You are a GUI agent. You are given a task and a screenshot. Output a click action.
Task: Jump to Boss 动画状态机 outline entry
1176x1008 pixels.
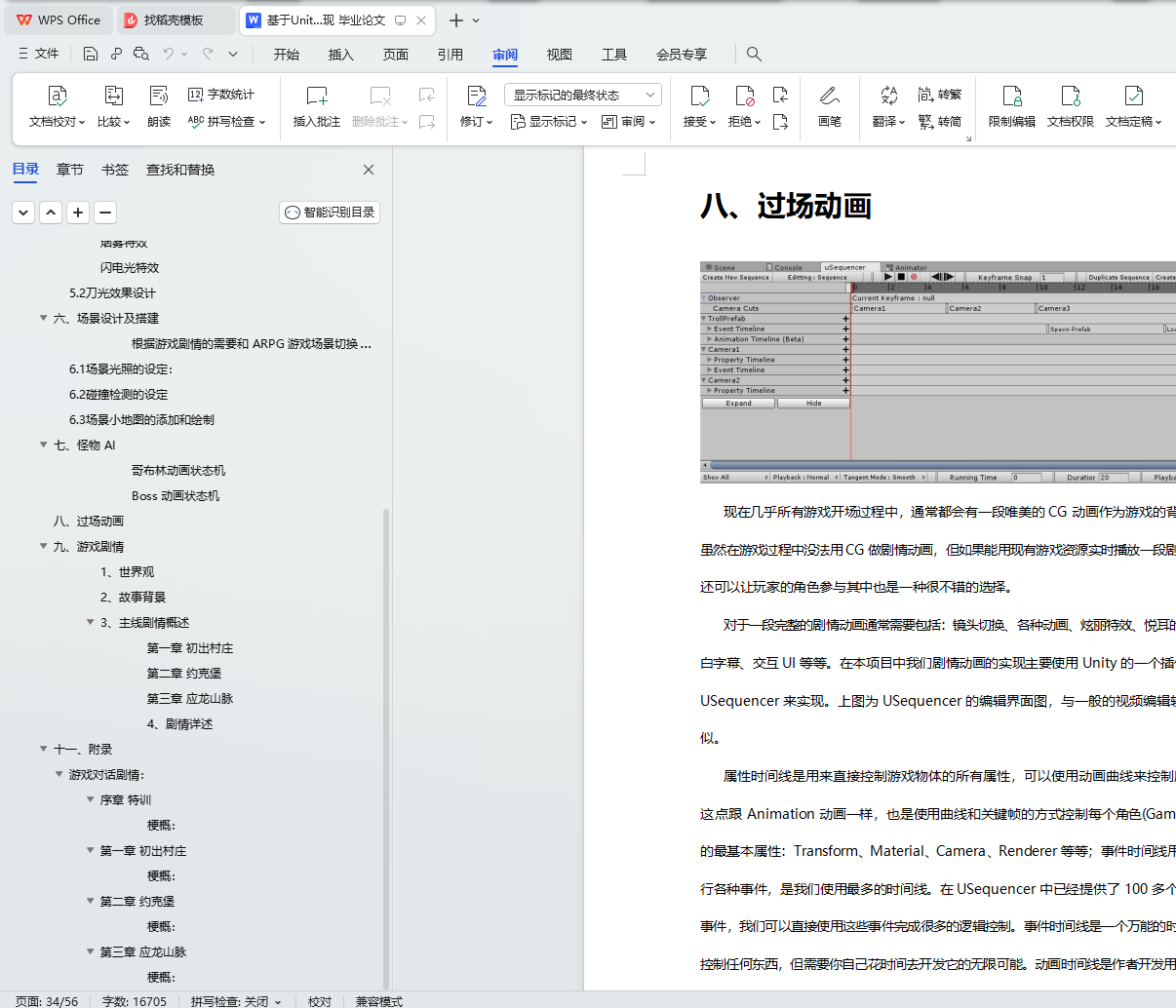[176, 495]
